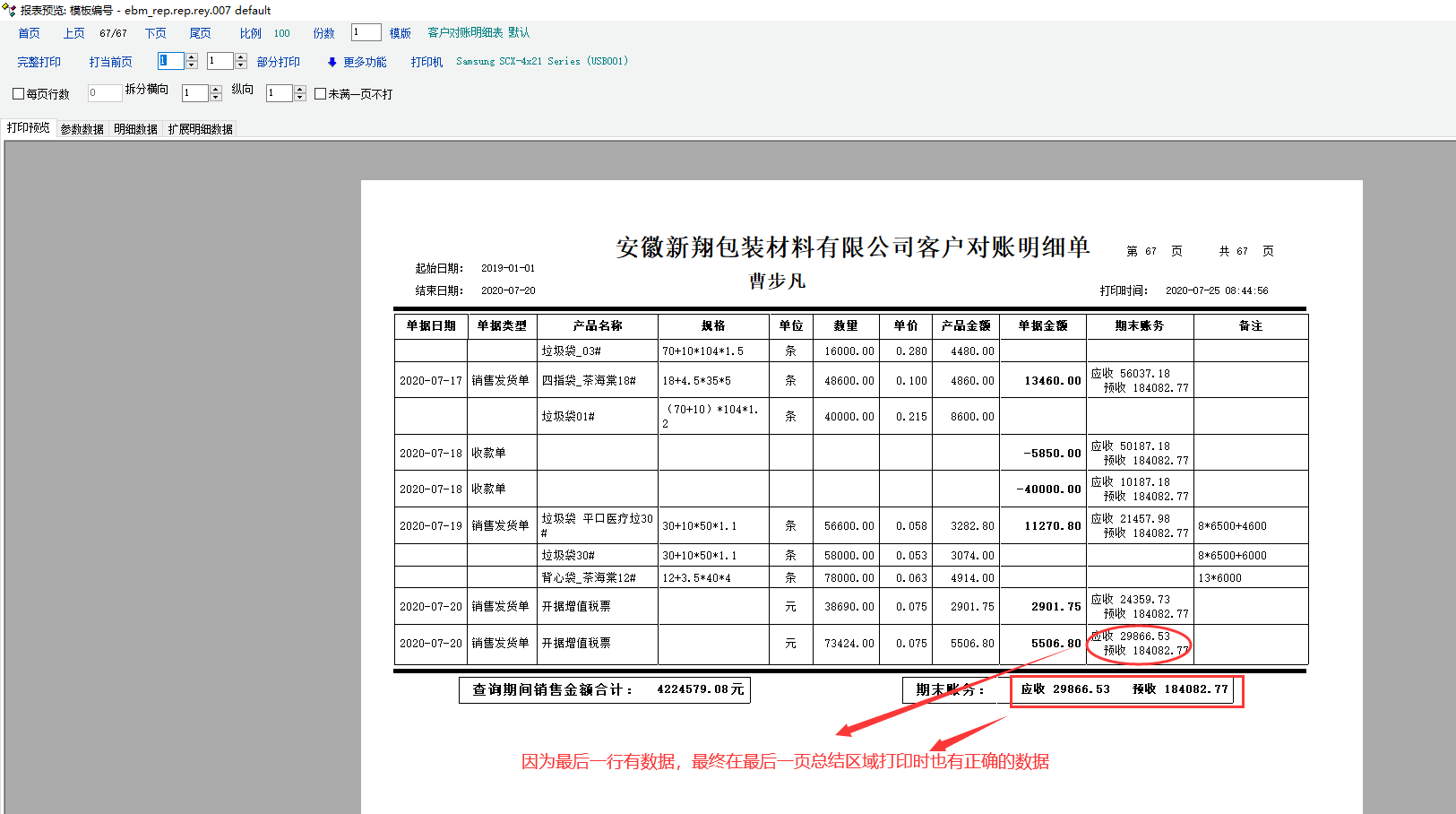Viewport: 1456px width, 814px height.
Task: Click the 份数 copies input field
Action: [x=366, y=32]
